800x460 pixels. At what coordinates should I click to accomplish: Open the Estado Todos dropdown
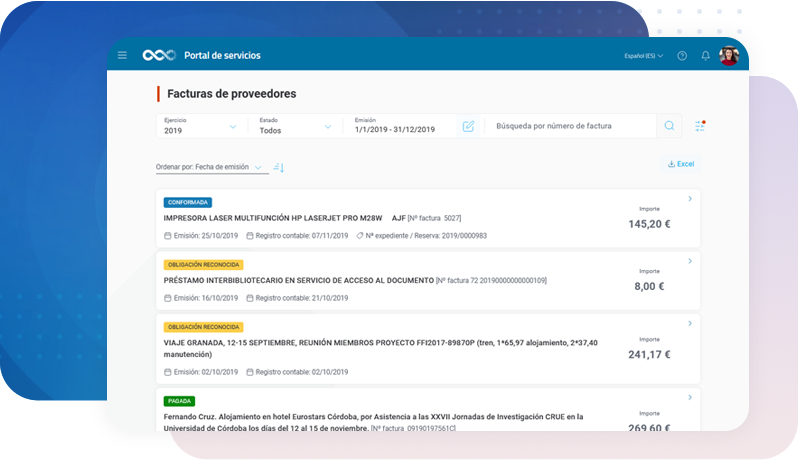296,126
